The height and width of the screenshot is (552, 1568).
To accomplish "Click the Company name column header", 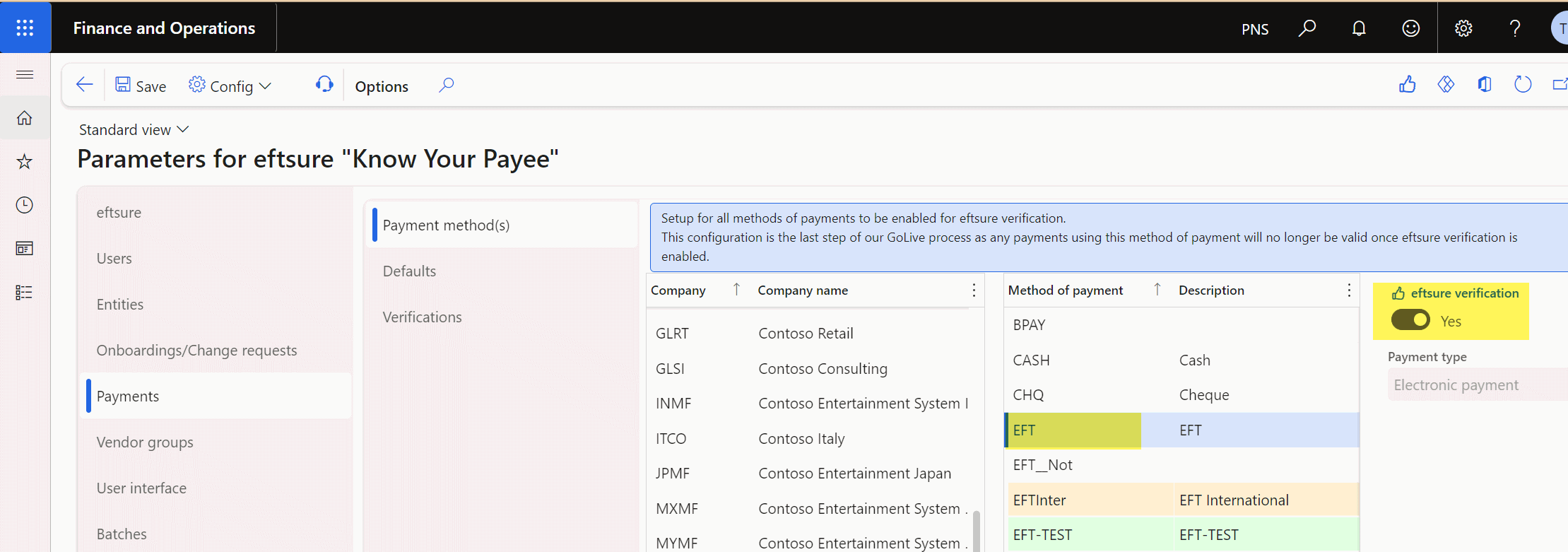I will (x=803, y=290).
